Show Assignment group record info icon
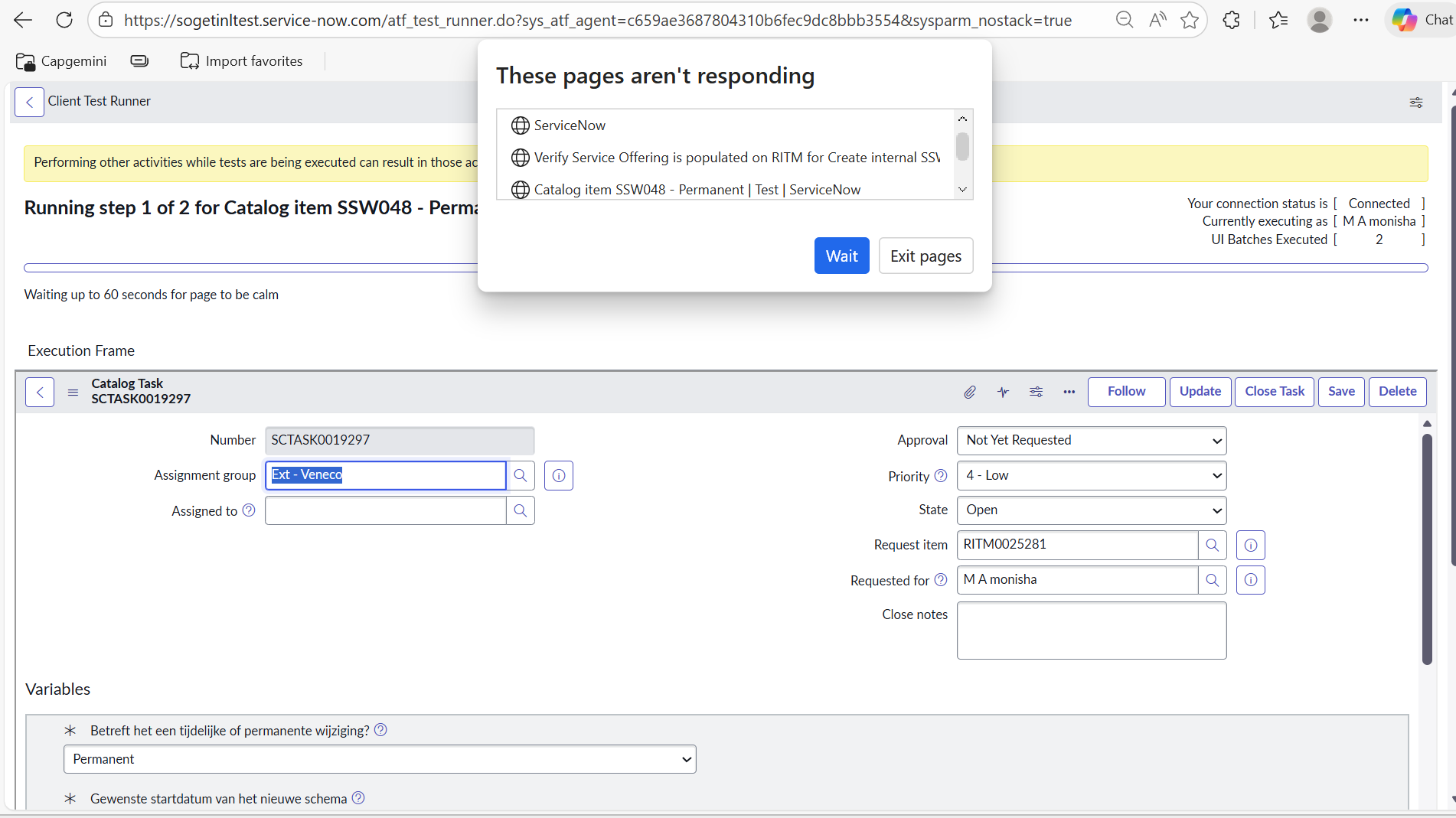The image size is (1456, 818). [559, 475]
